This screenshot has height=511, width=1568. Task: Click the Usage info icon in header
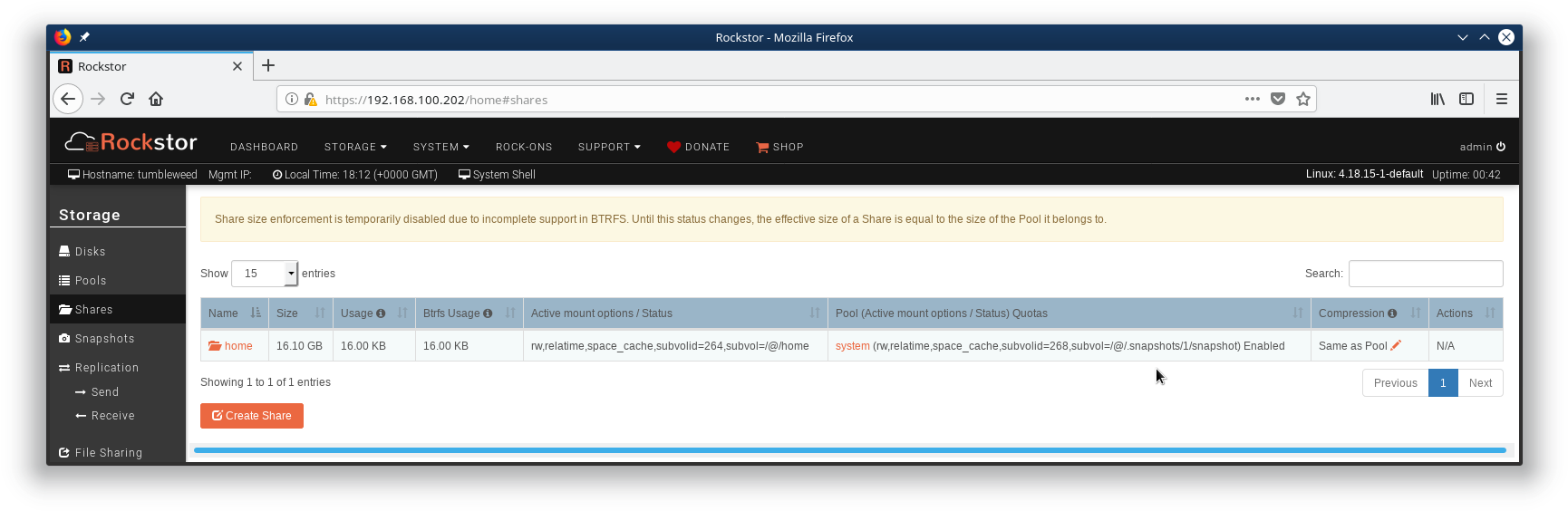[381, 313]
